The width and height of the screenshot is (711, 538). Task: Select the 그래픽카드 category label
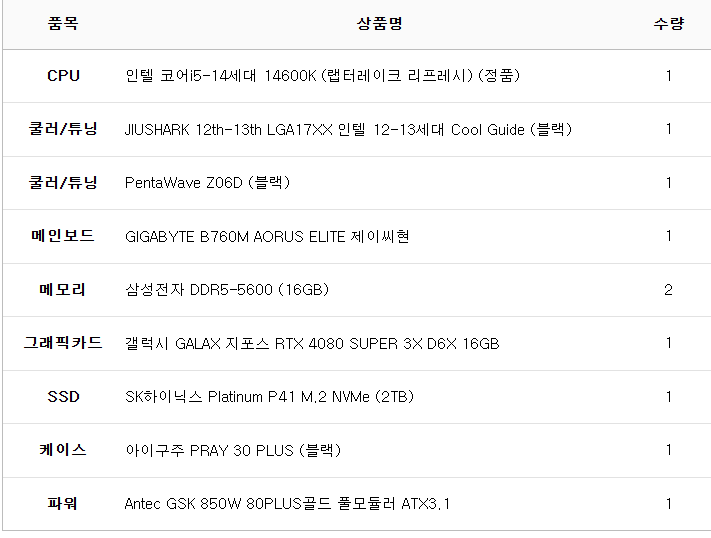63,343
